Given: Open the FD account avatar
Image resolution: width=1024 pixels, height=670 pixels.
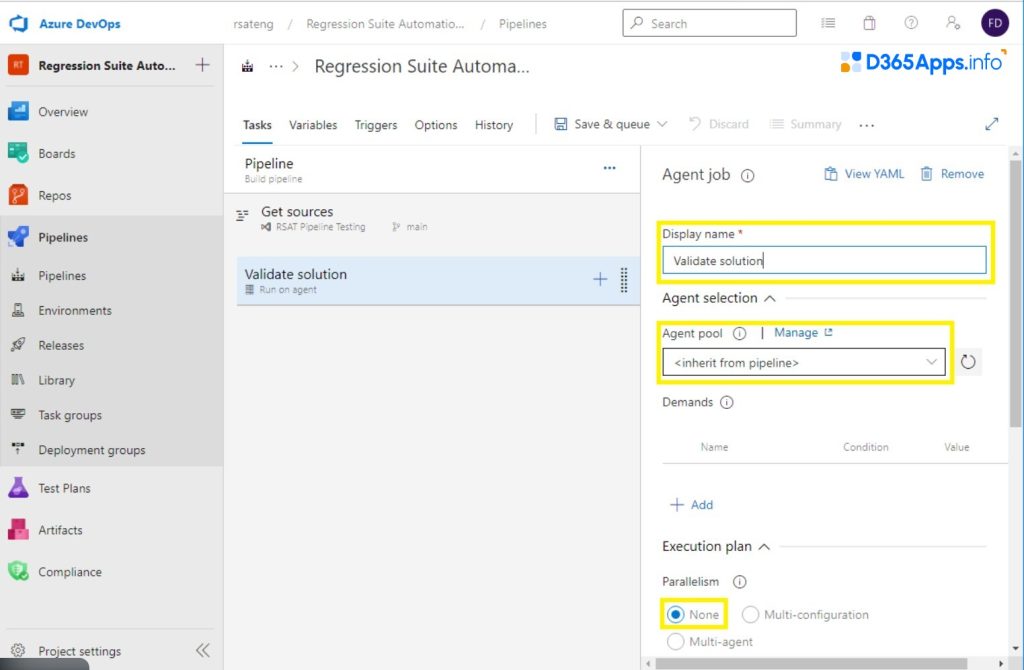Looking at the screenshot, I should (x=995, y=23).
